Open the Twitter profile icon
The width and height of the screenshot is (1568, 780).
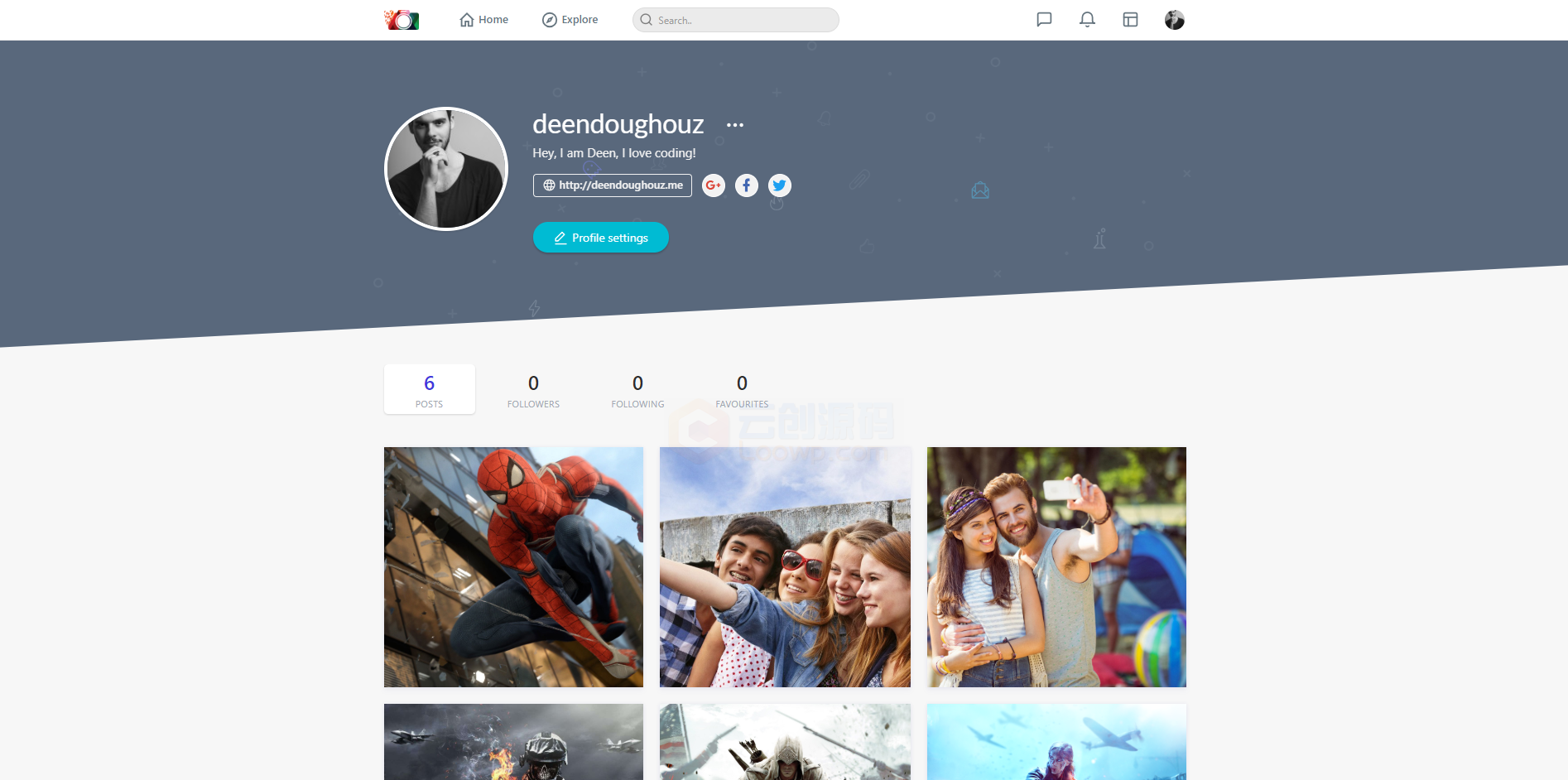(780, 185)
